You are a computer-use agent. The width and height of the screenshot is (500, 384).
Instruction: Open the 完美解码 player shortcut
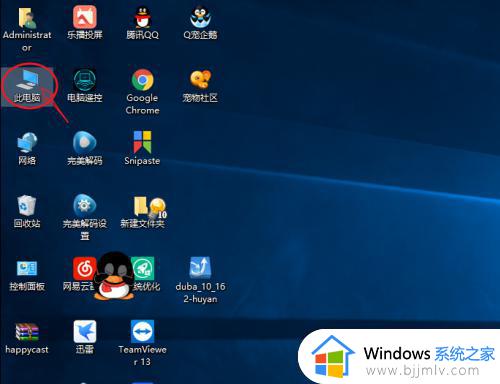click(x=85, y=143)
